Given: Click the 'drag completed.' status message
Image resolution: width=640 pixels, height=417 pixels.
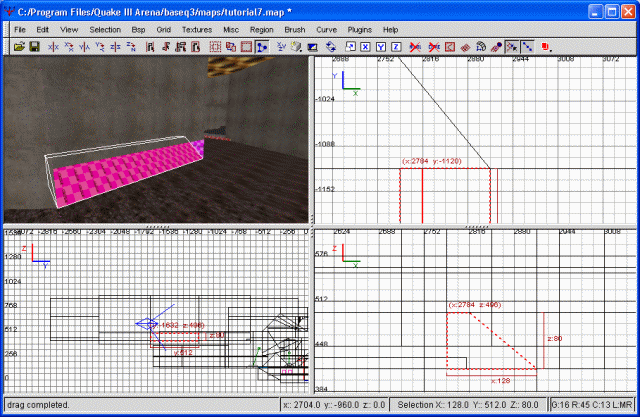Looking at the screenshot, I should pyautogui.click(x=38, y=405).
